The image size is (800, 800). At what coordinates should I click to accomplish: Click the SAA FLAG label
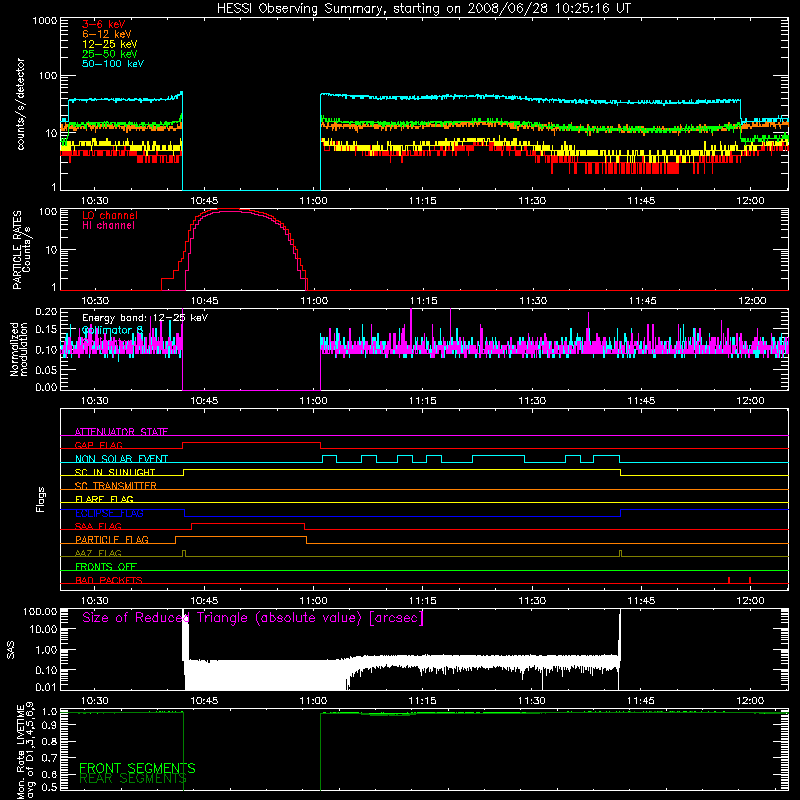tap(98, 526)
